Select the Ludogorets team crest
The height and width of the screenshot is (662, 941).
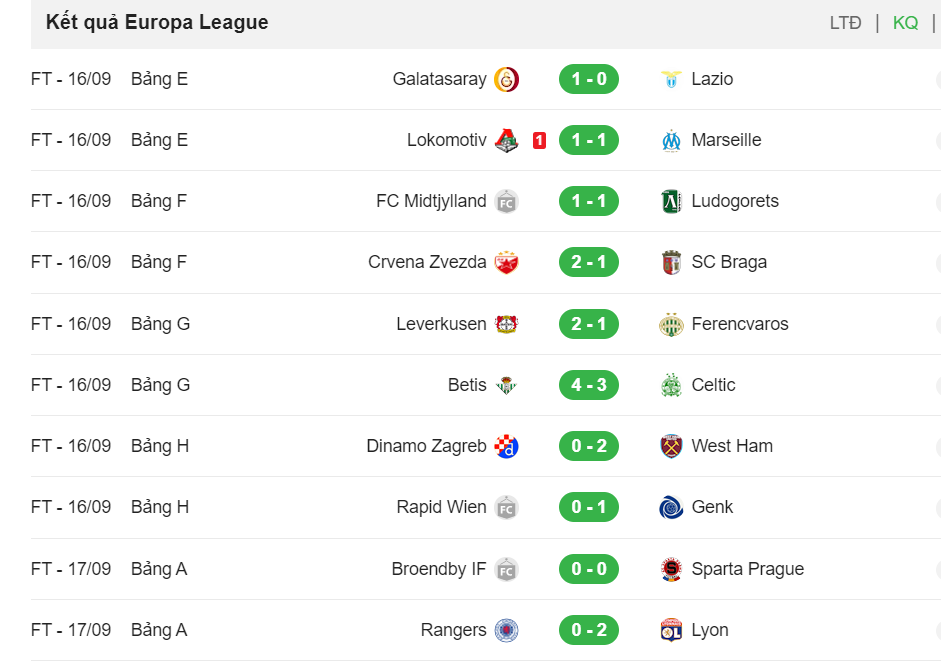click(671, 201)
